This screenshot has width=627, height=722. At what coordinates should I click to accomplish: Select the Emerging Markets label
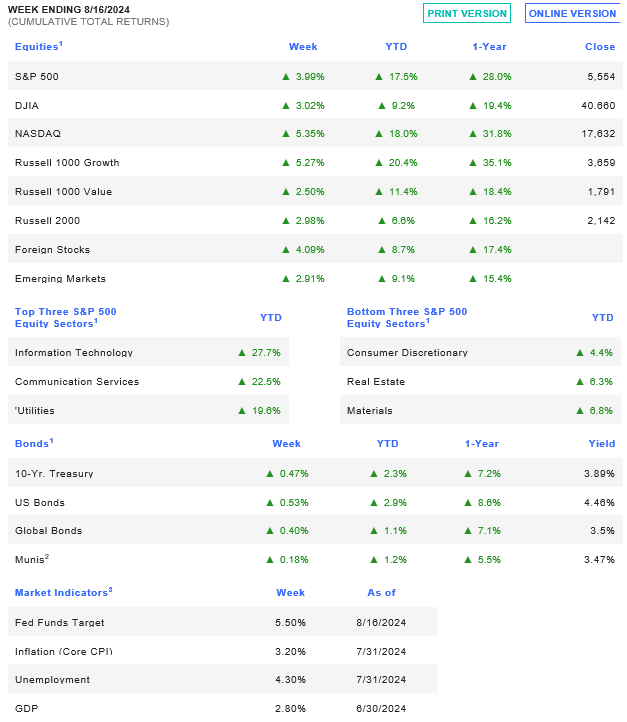pos(60,279)
